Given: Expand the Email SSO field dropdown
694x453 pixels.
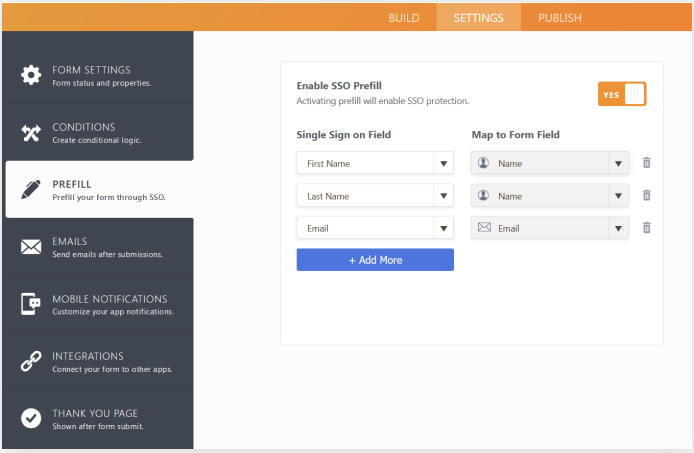Looking at the screenshot, I should tap(443, 228).
